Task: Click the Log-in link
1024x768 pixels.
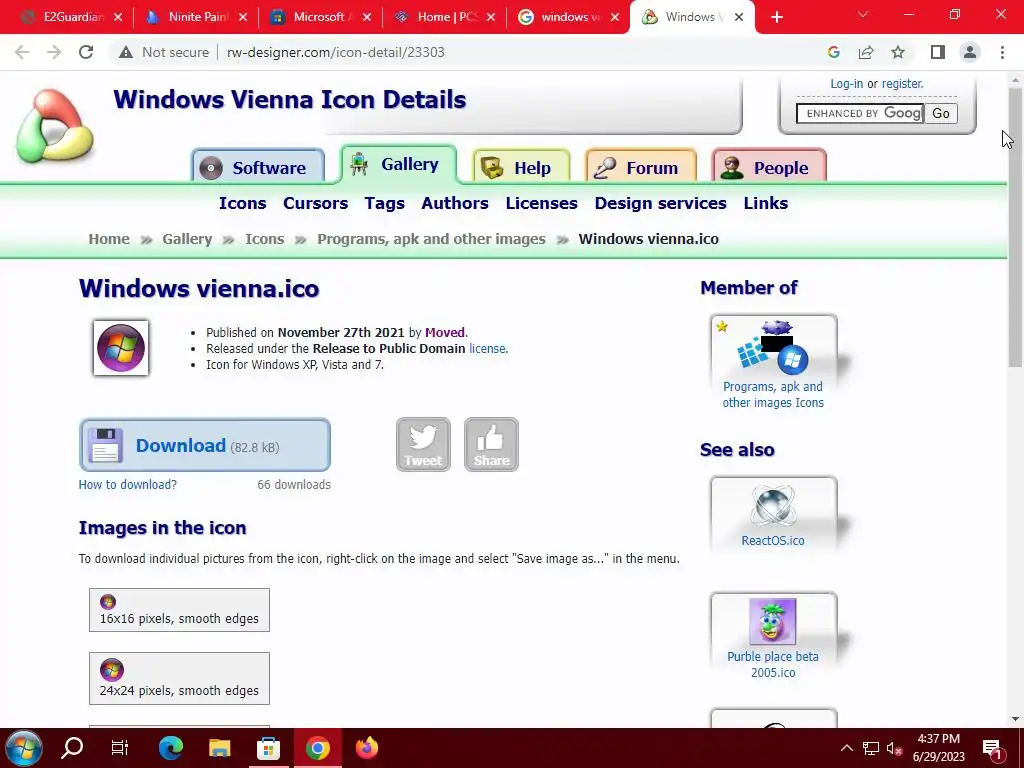Action: click(846, 84)
